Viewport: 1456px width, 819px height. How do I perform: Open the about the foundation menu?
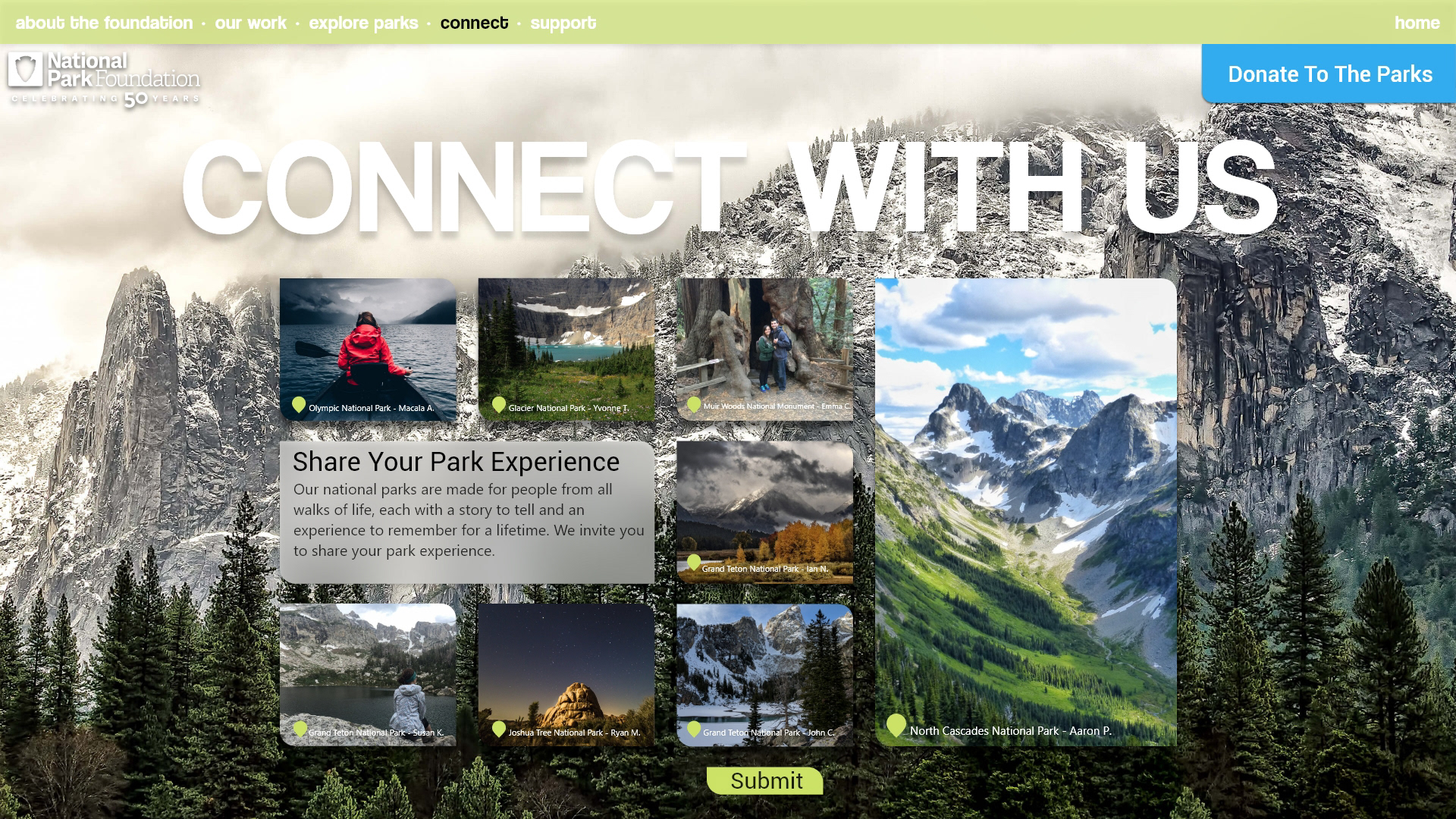coord(104,23)
